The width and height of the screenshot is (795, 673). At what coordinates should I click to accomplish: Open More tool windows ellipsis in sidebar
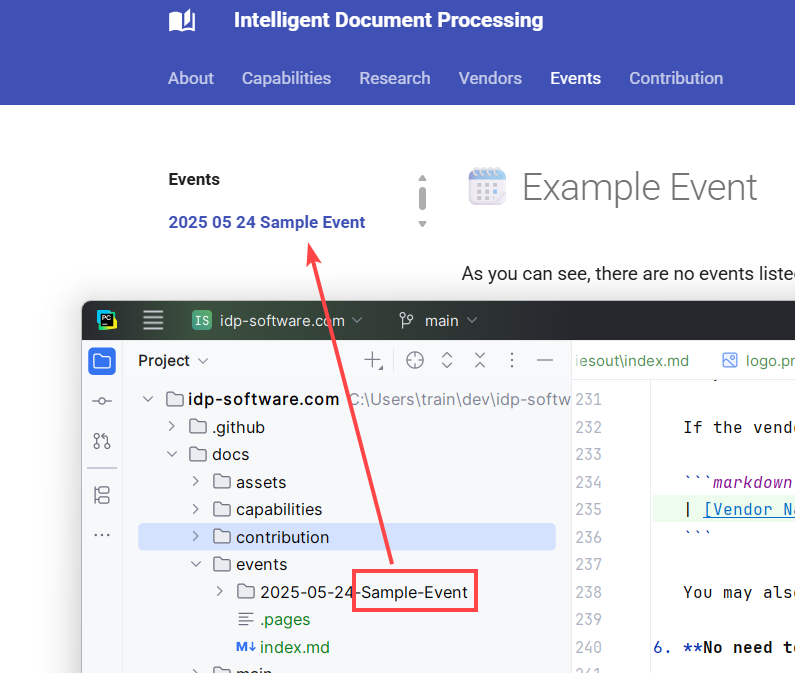(102, 535)
